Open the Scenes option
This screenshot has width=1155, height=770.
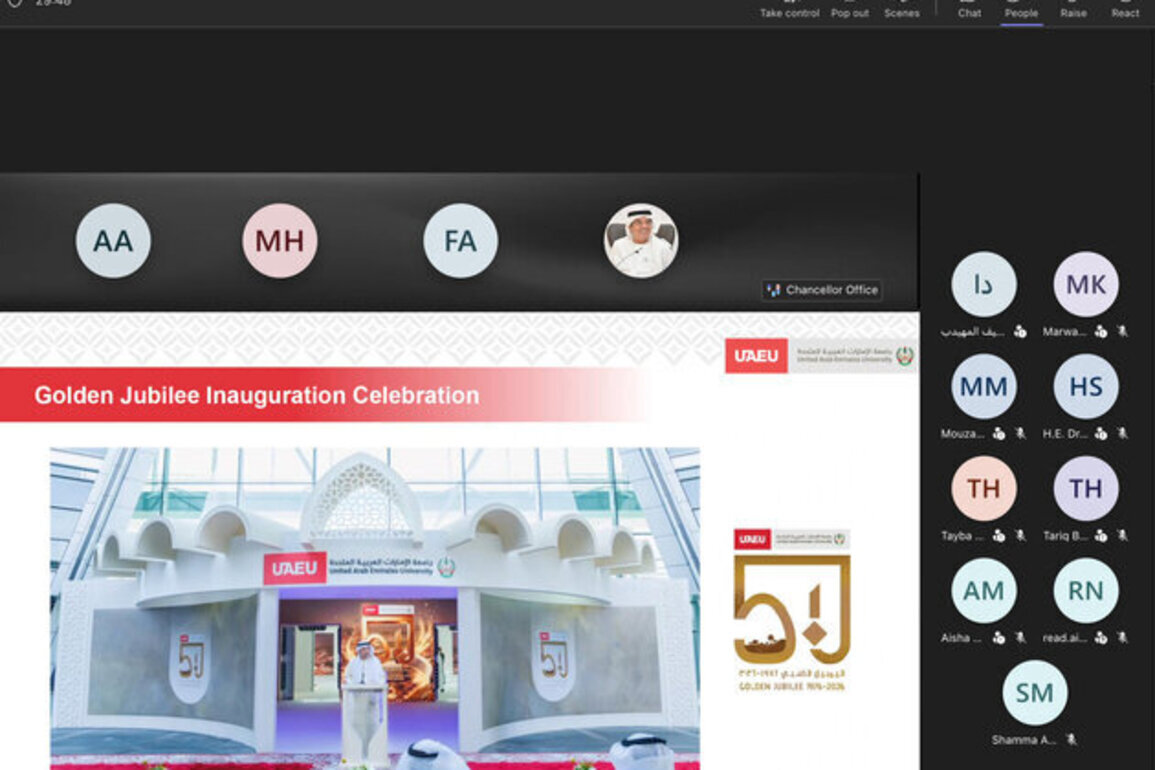[902, 11]
